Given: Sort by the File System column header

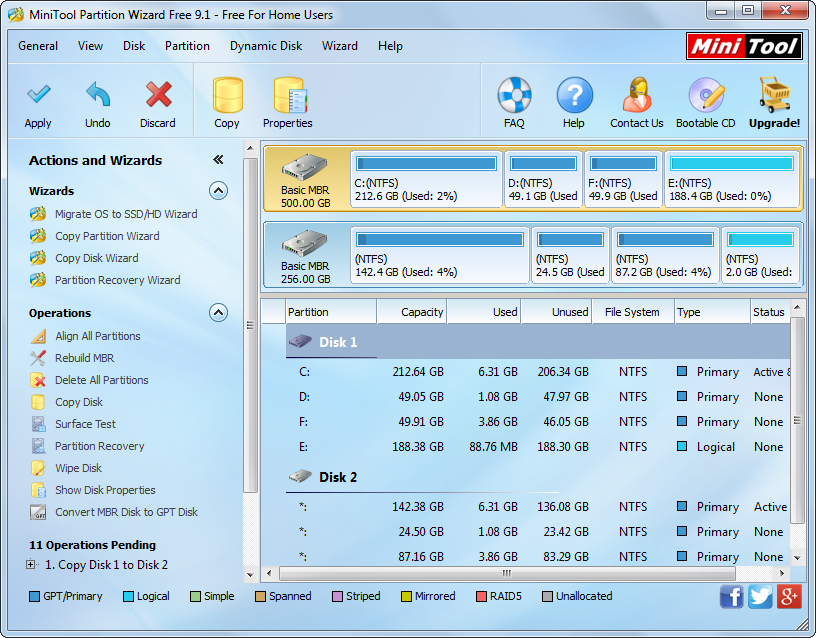Looking at the screenshot, I should [633, 312].
